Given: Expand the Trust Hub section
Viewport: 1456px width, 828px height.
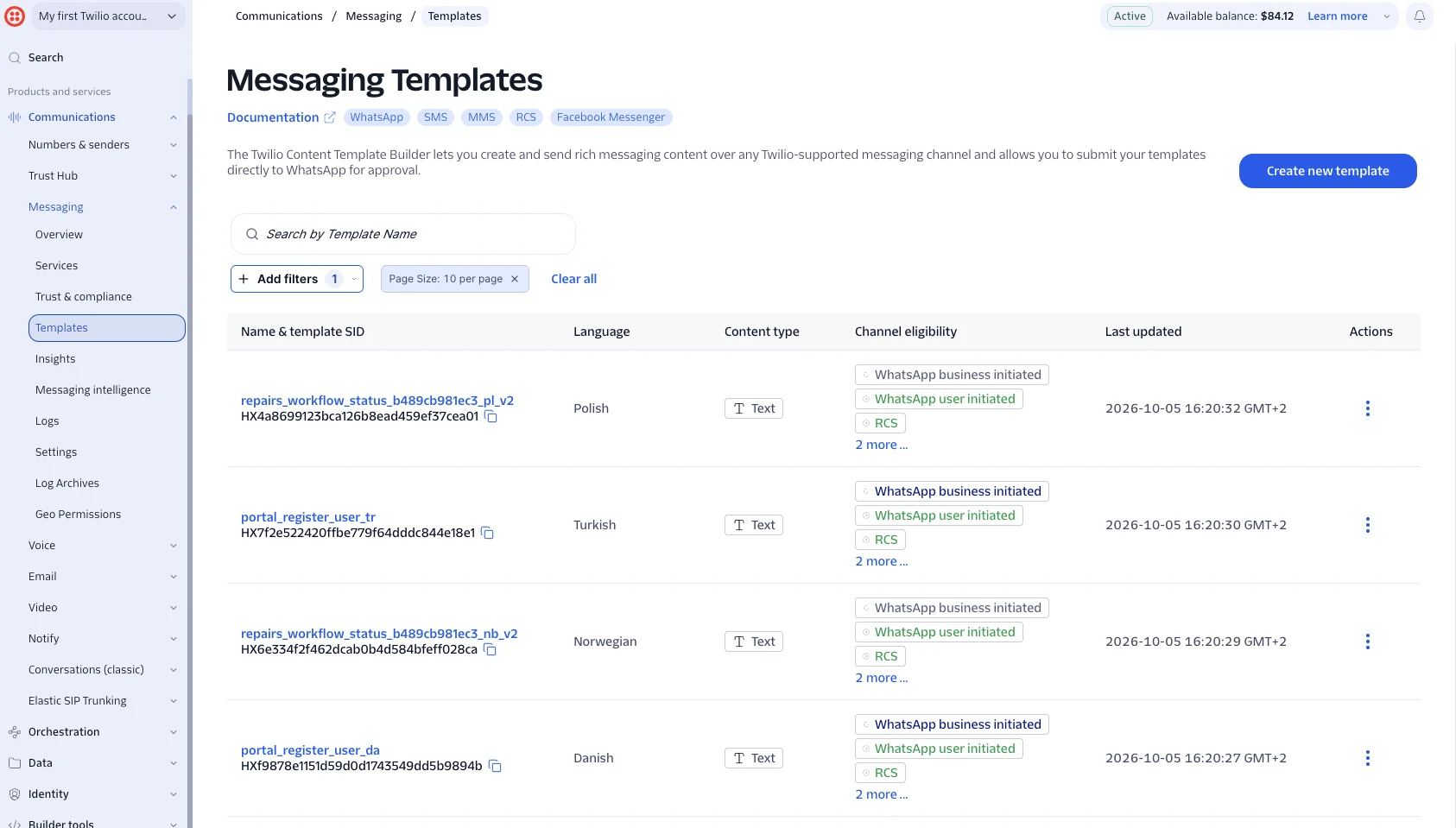Looking at the screenshot, I should click(x=174, y=176).
